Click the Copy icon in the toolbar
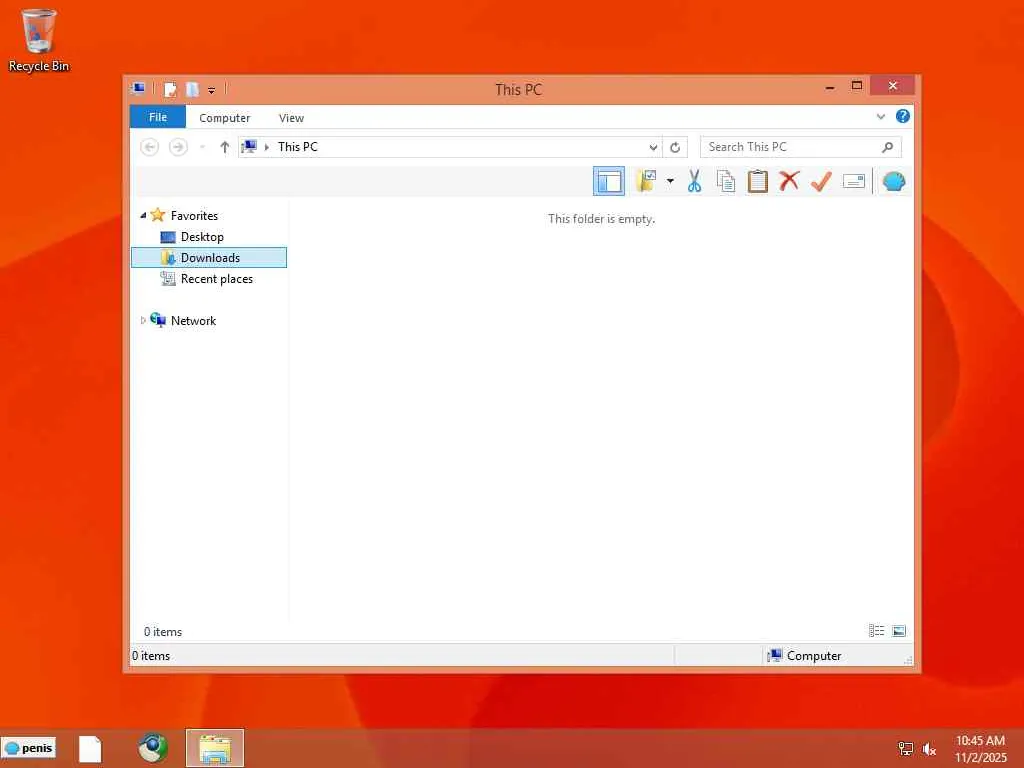The width and height of the screenshot is (1024, 768). (x=726, y=181)
